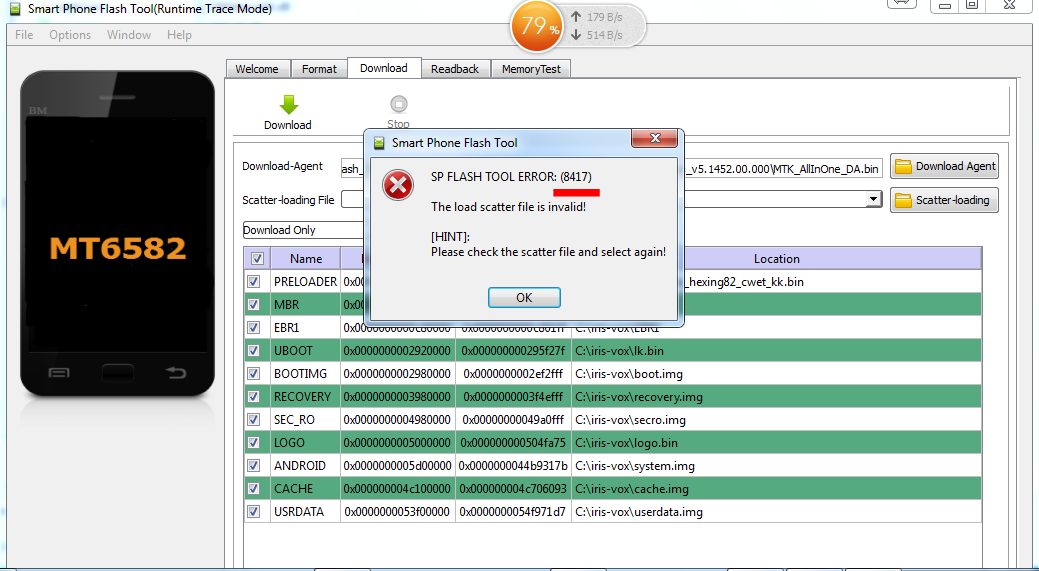Open the Help menu

pyautogui.click(x=179, y=35)
